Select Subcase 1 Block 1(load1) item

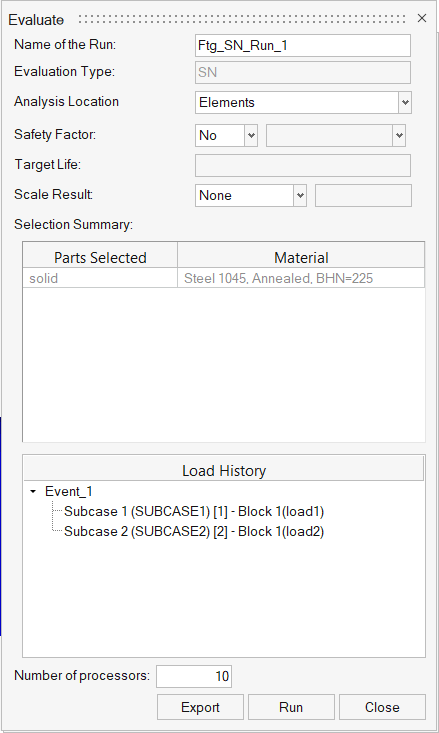pos(194,511)
